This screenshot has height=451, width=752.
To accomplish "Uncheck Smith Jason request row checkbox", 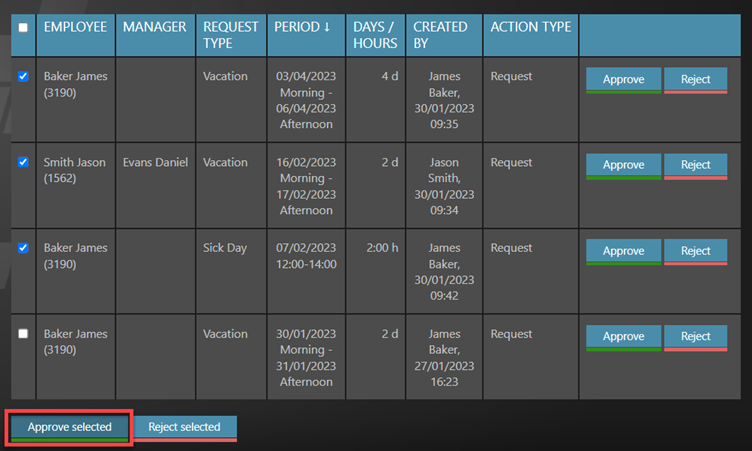I will 23,162.
